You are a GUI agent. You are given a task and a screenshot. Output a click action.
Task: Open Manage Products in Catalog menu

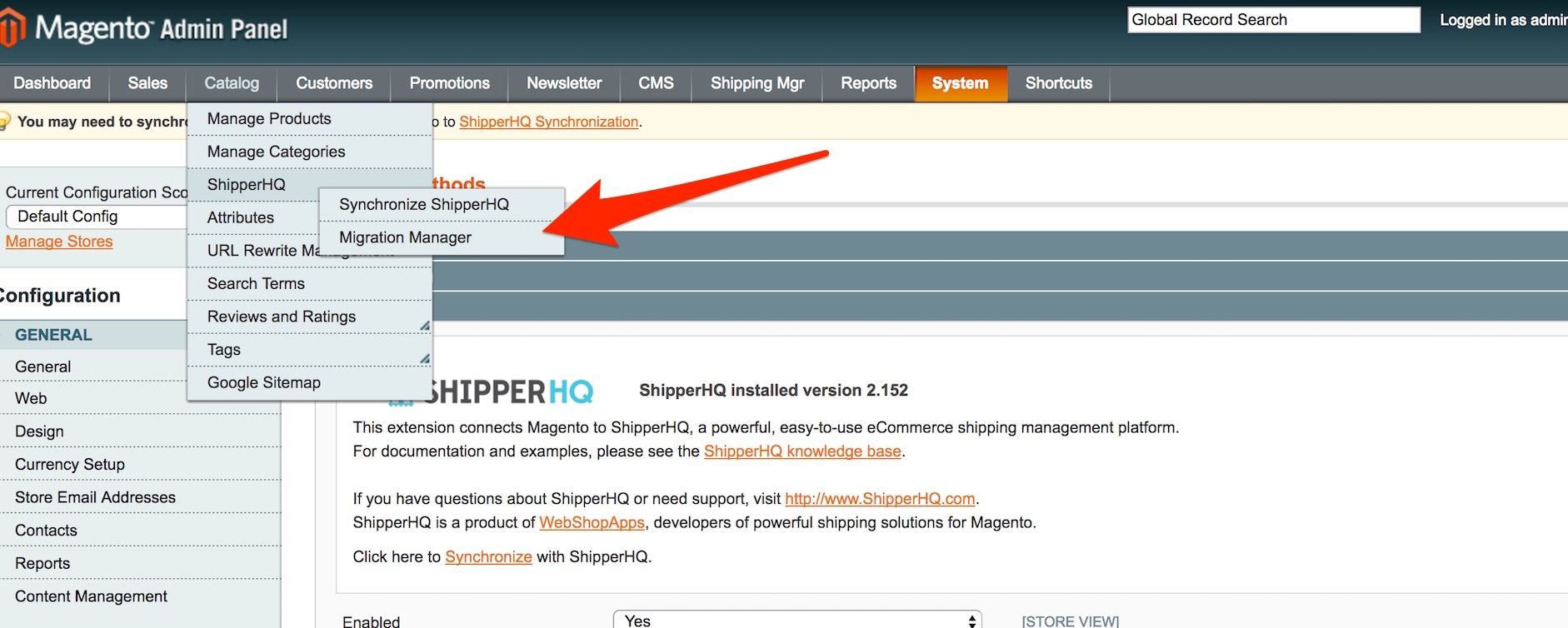tap(269, 118)
